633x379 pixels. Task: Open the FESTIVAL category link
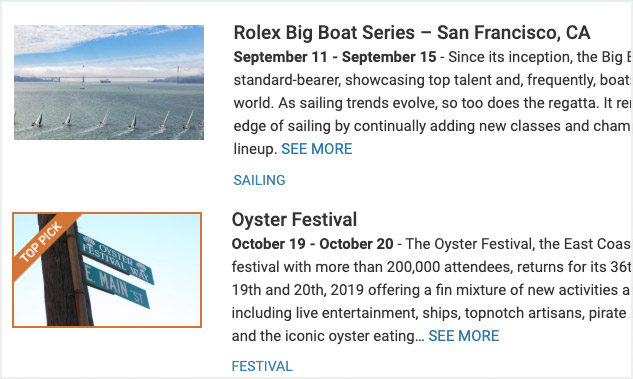pos(262,366)
